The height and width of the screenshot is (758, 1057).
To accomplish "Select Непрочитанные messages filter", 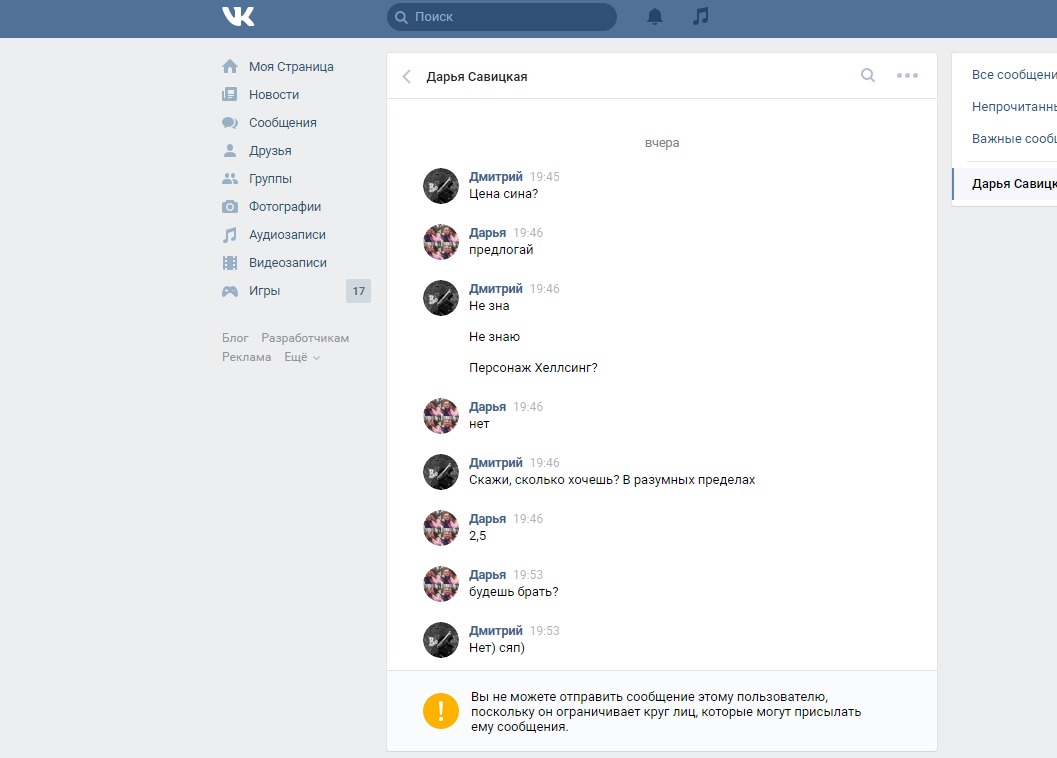I will pos(1014,107).
